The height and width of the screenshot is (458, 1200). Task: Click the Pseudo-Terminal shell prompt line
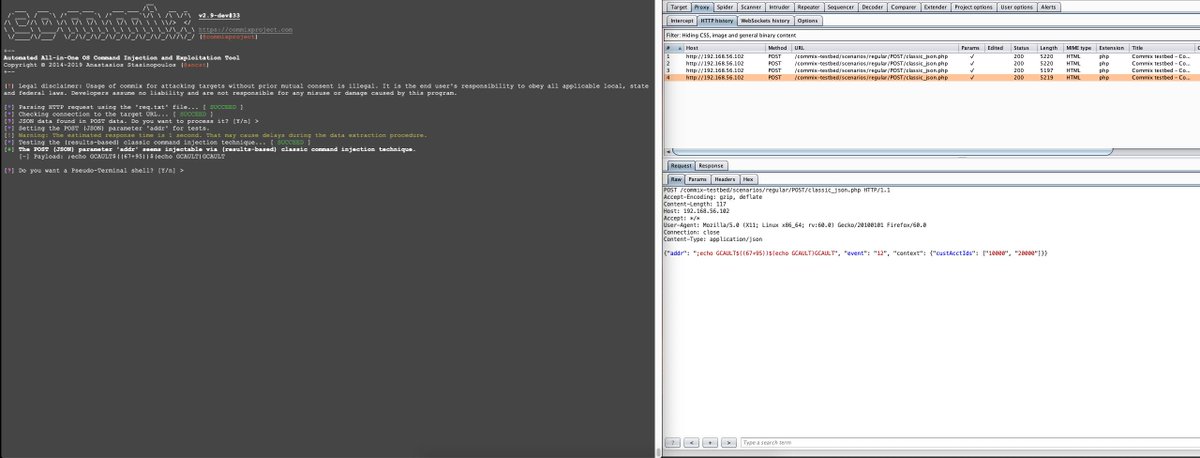click(x=94, y=171)
